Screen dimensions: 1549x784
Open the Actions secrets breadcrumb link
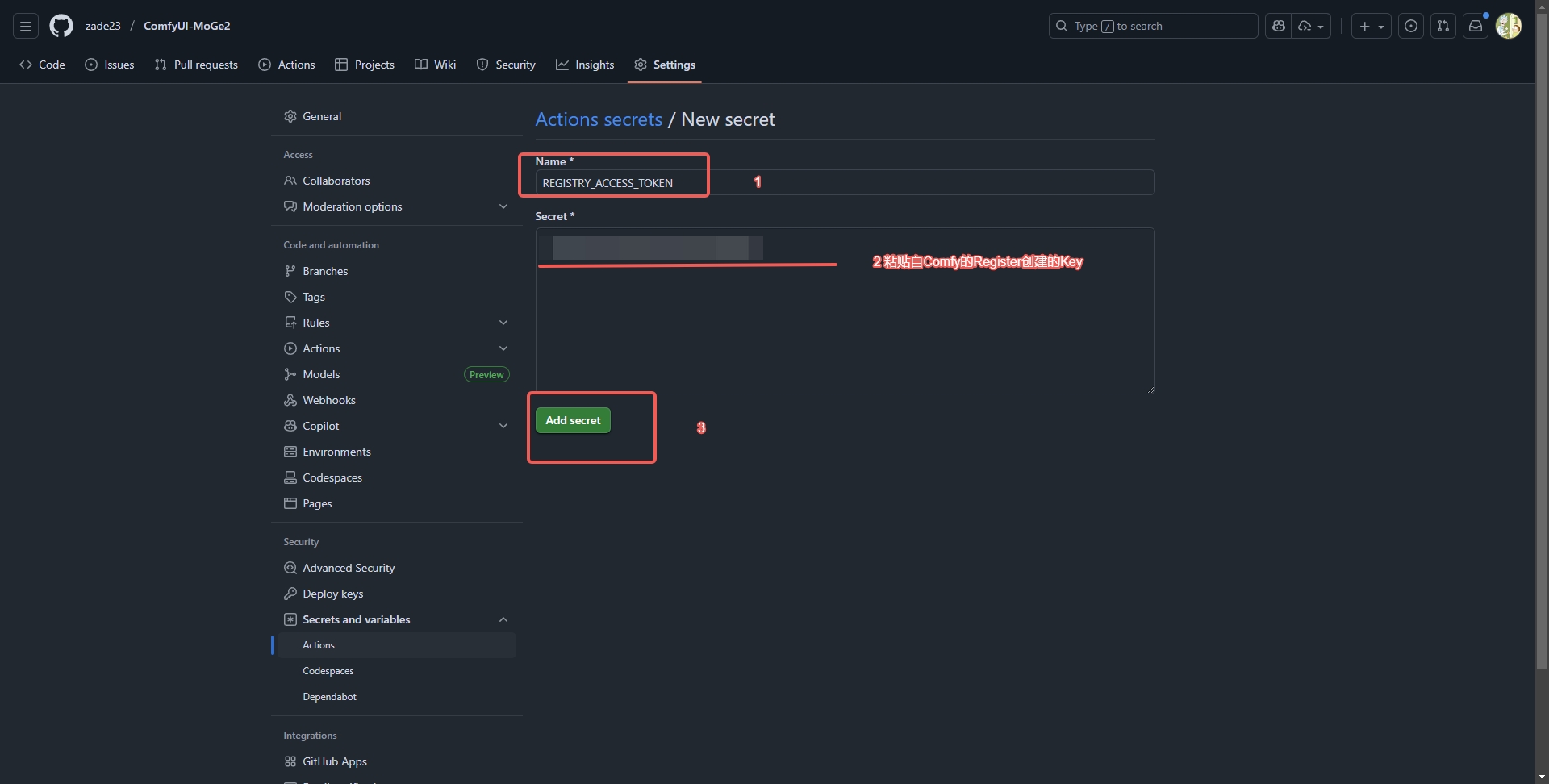tap(599, 119)
